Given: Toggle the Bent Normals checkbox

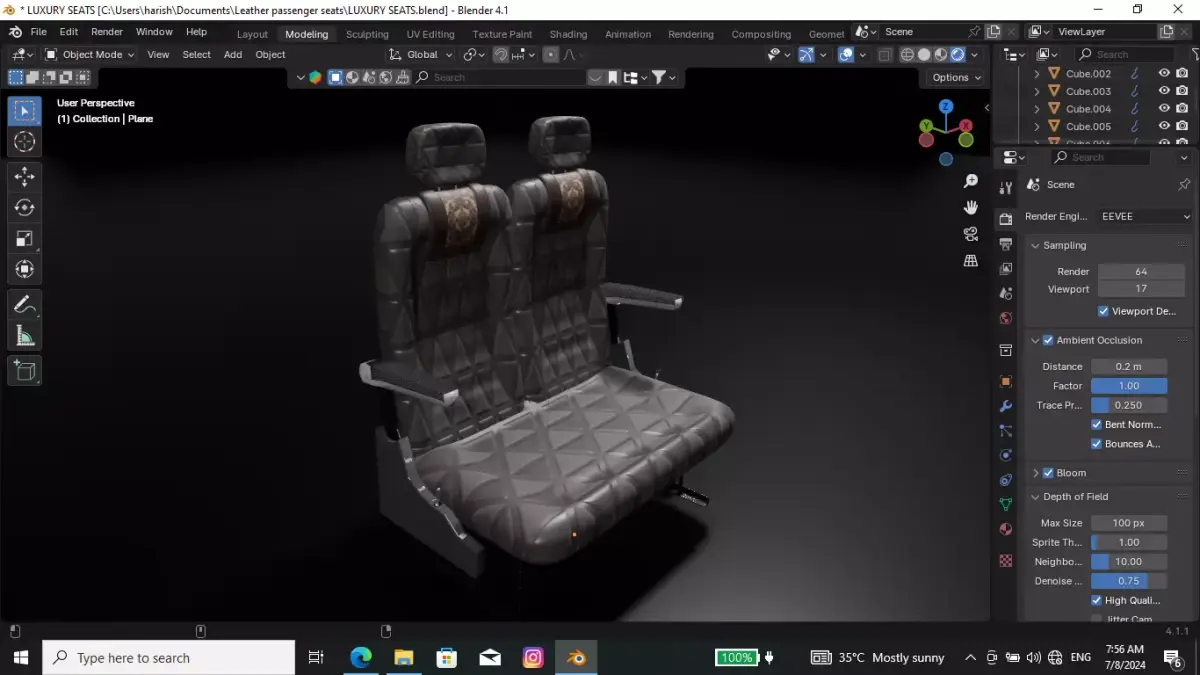Looking at the screenshot, I should click(1096, 424).
